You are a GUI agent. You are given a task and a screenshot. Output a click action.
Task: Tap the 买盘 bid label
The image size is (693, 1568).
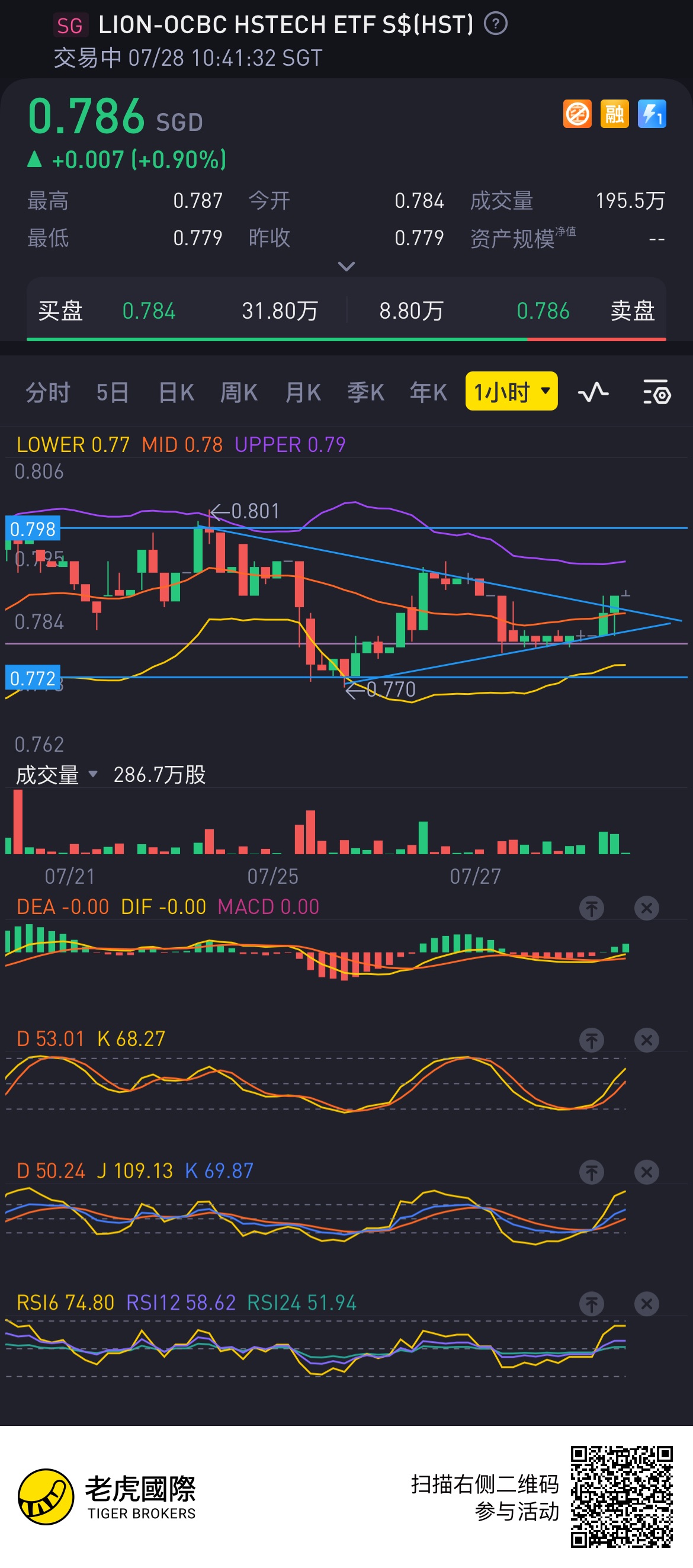click(60, 311)
